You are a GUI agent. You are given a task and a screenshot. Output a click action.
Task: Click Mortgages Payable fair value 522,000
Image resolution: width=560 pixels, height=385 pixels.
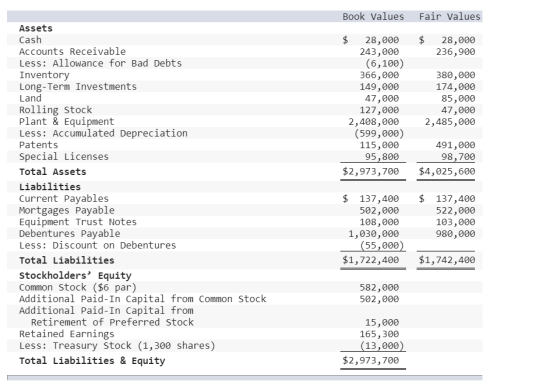pos(455,210)
